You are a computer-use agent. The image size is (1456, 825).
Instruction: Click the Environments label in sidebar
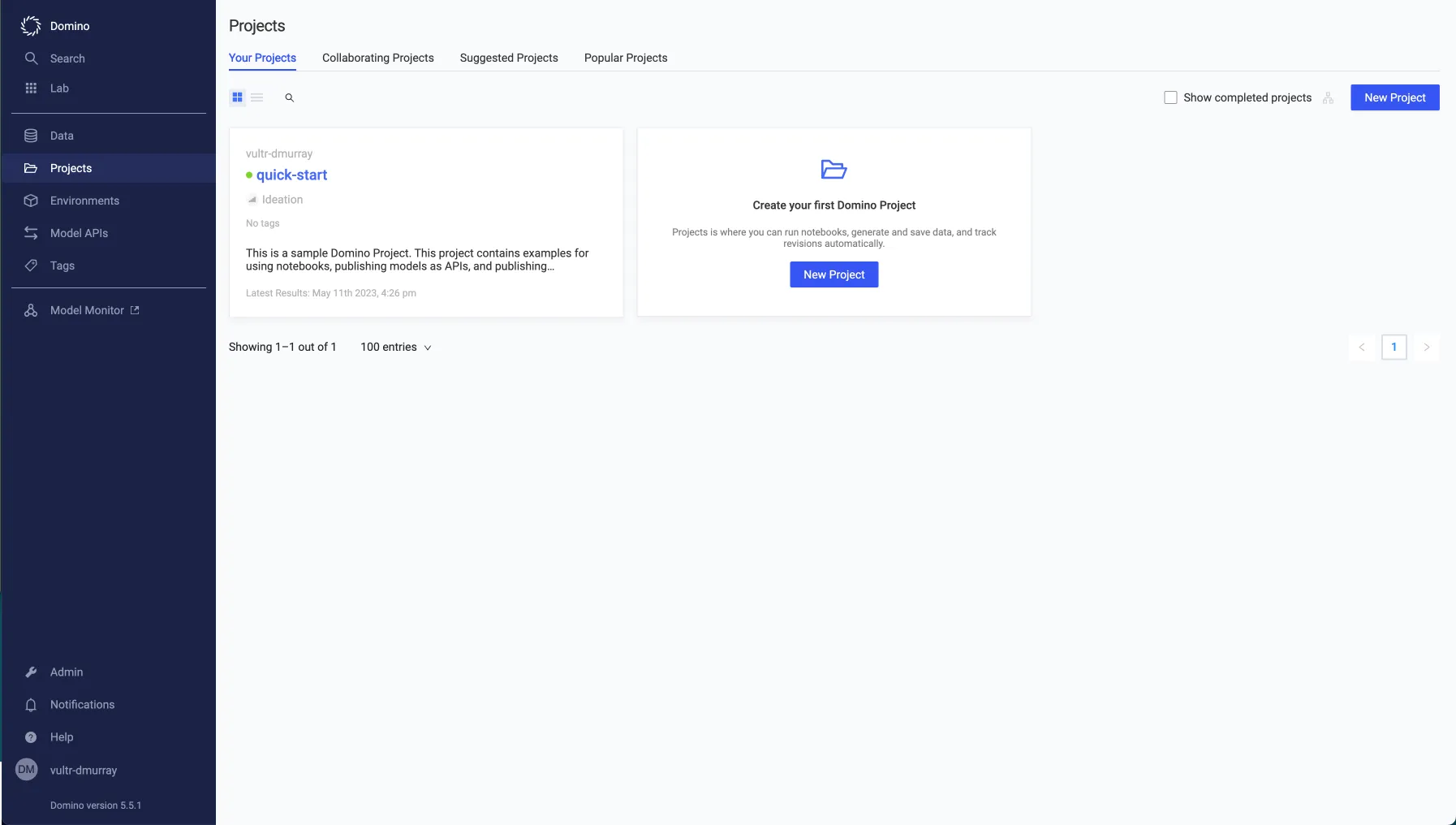(x=84, y=201)
